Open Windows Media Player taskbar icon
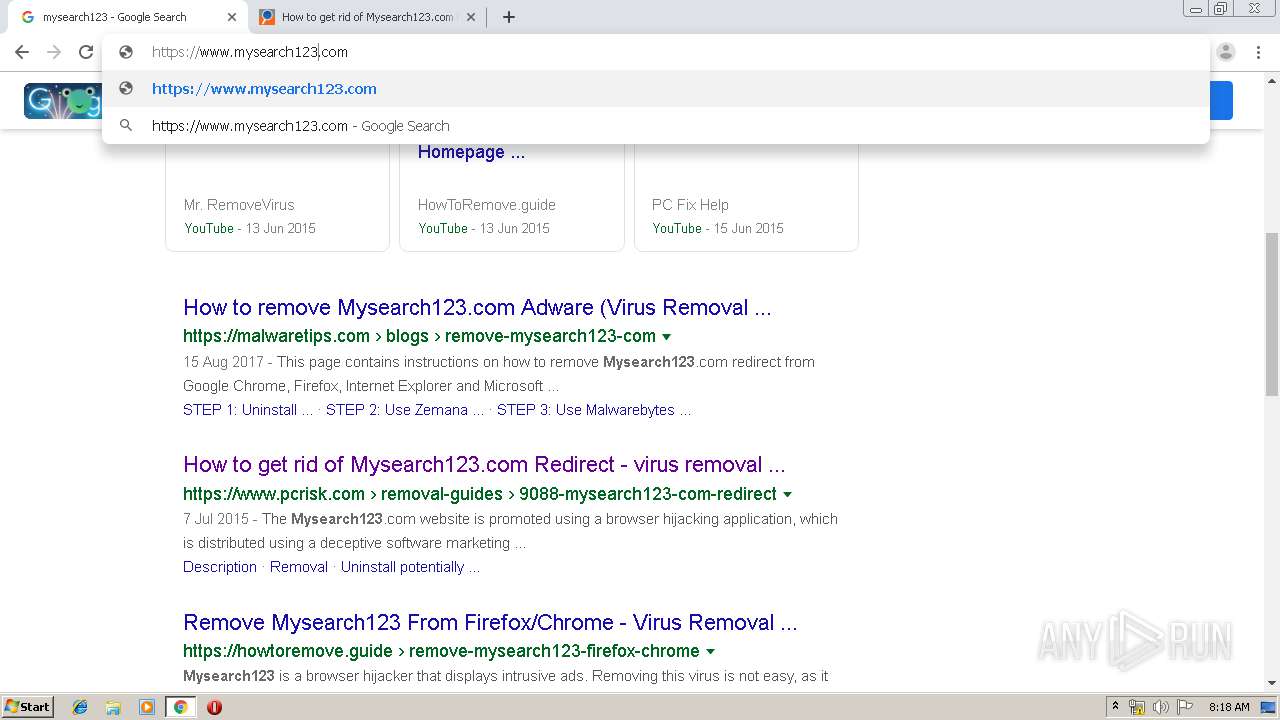 click(147, 707)
